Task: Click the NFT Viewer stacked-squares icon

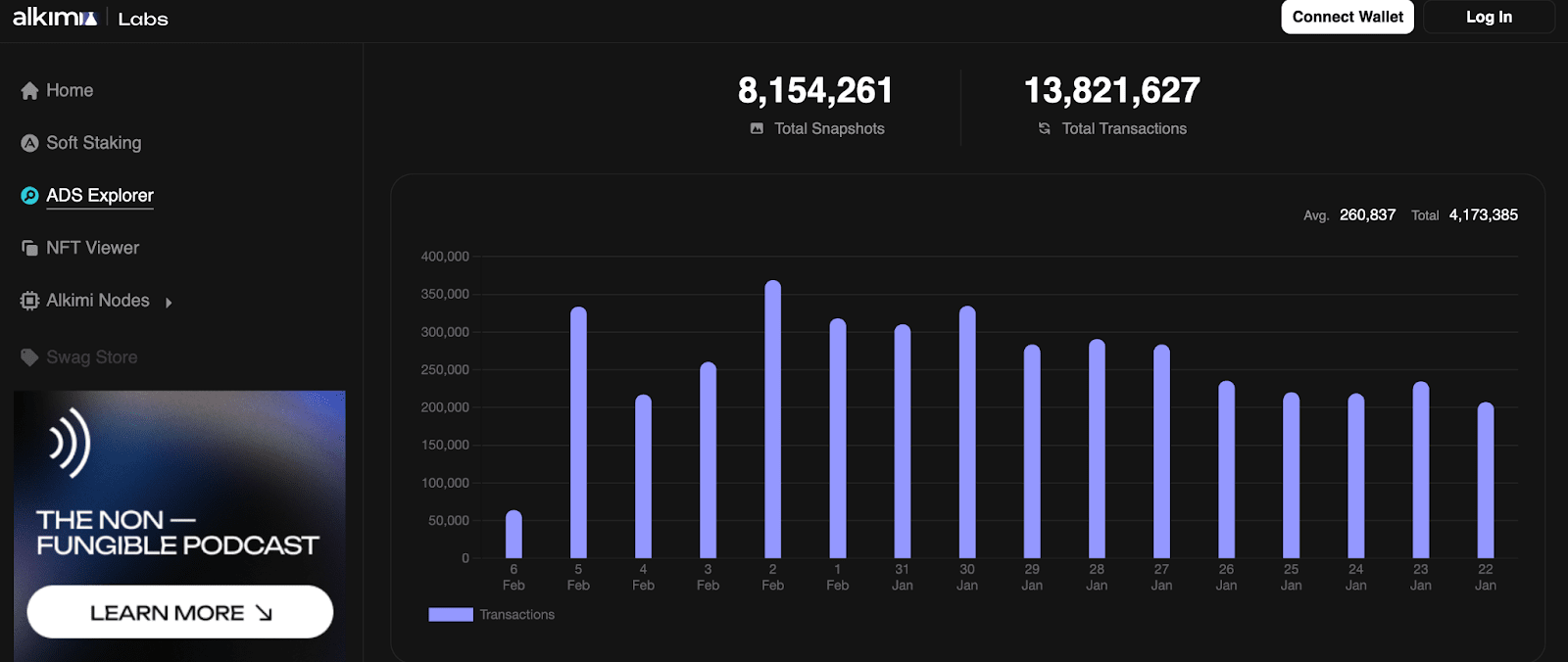Action: click(x=29, y=249)
